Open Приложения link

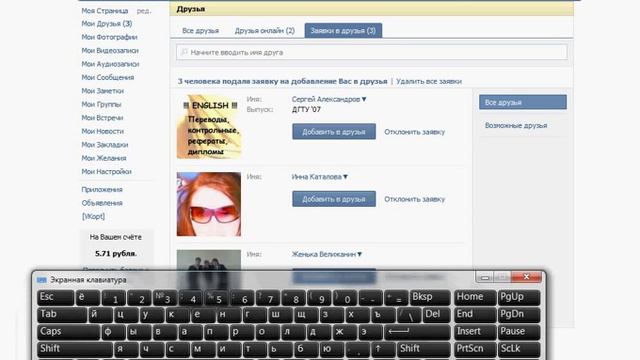[102, 190]
